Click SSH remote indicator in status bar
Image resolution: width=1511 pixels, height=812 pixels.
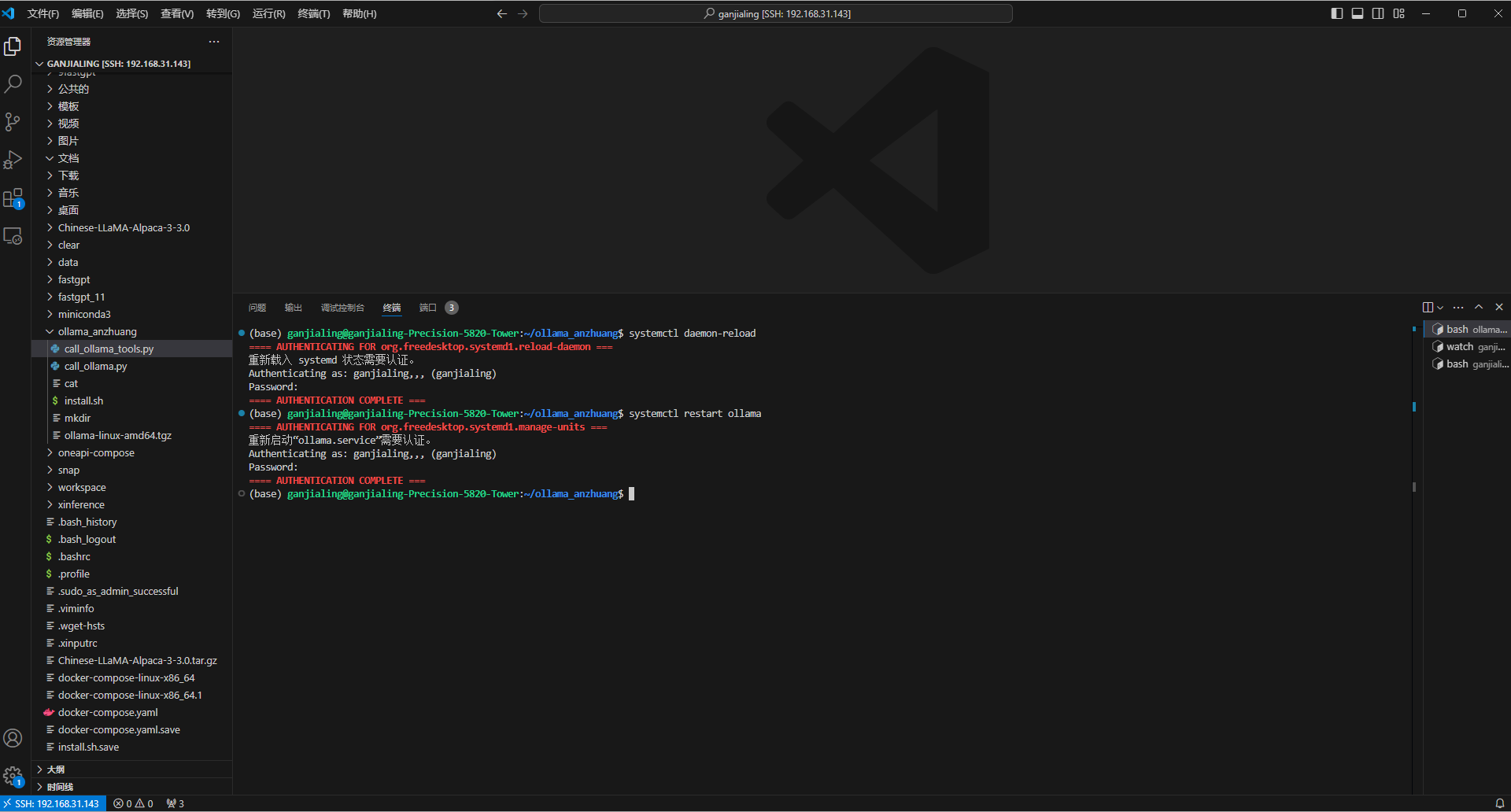[54, 803]
